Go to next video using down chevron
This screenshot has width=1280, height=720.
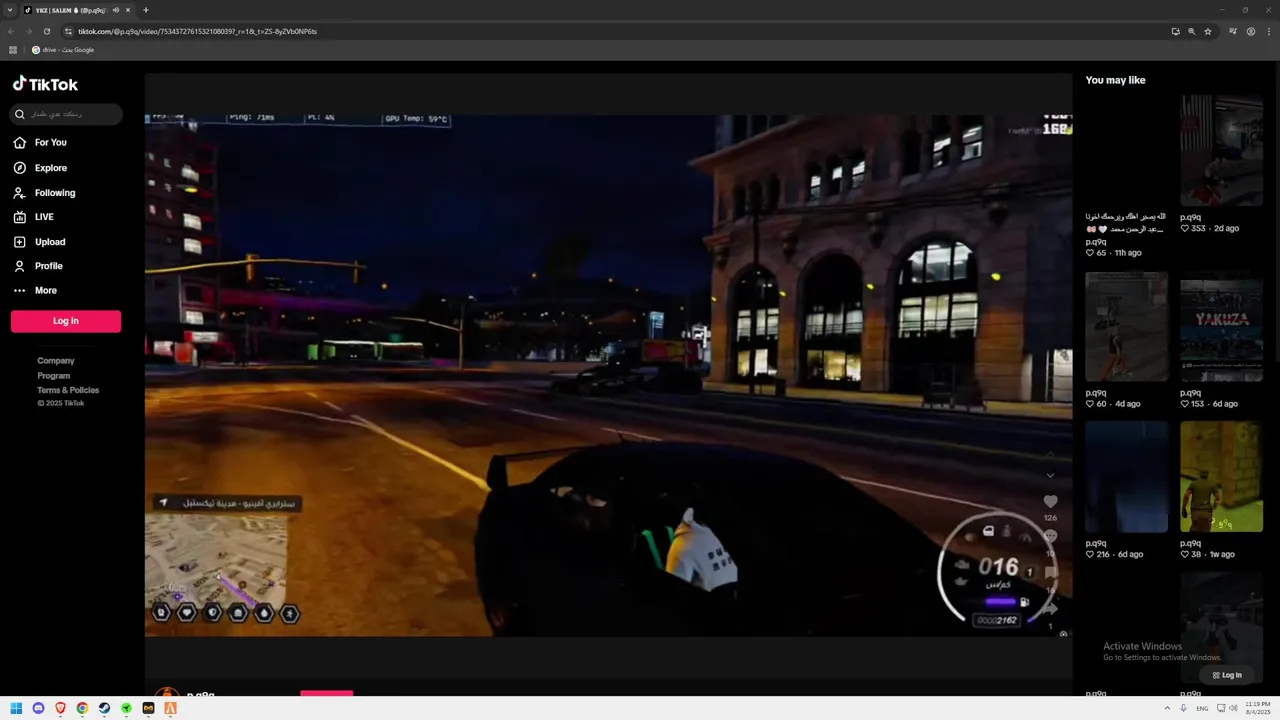[1050, 476]
